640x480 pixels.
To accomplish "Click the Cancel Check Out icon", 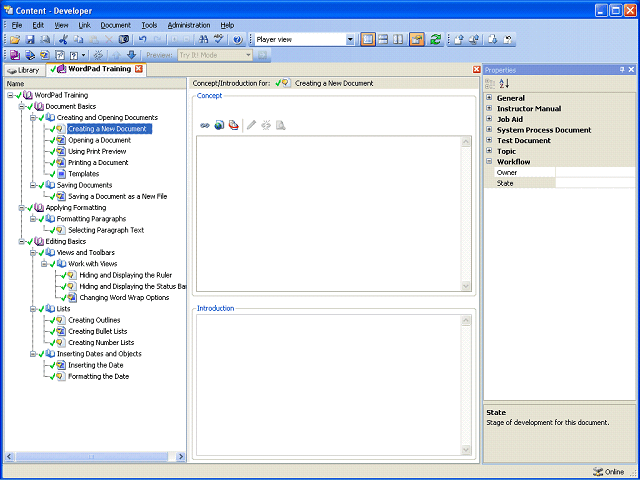I will pos(508,40).
